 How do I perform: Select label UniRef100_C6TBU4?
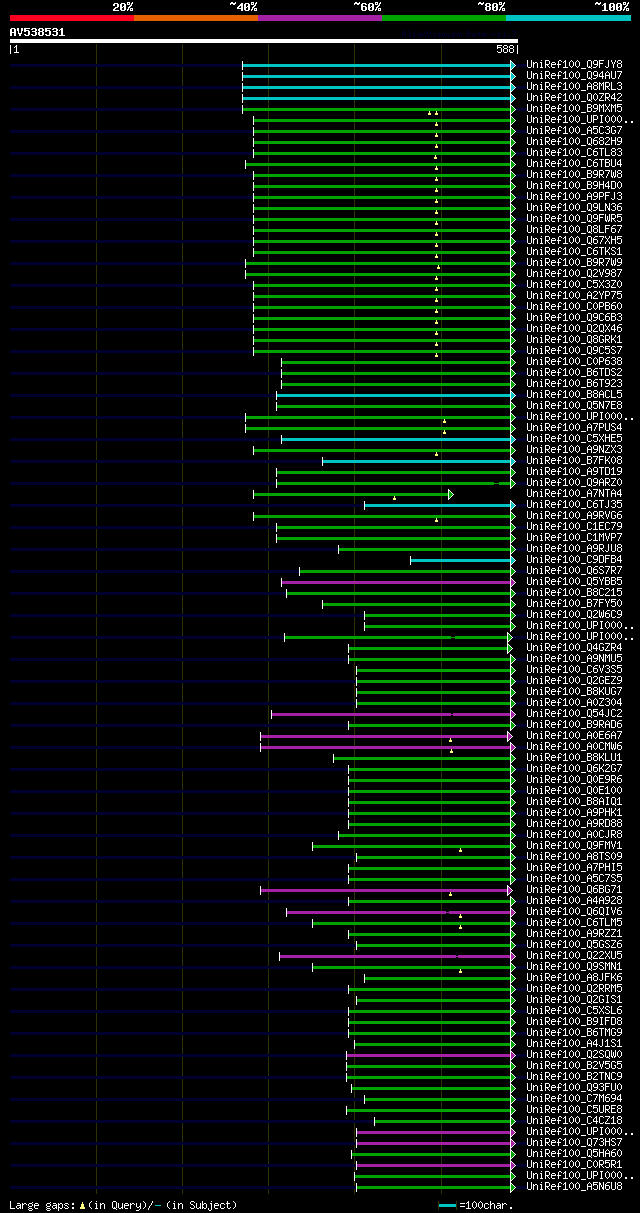click(x=574, y=163)
